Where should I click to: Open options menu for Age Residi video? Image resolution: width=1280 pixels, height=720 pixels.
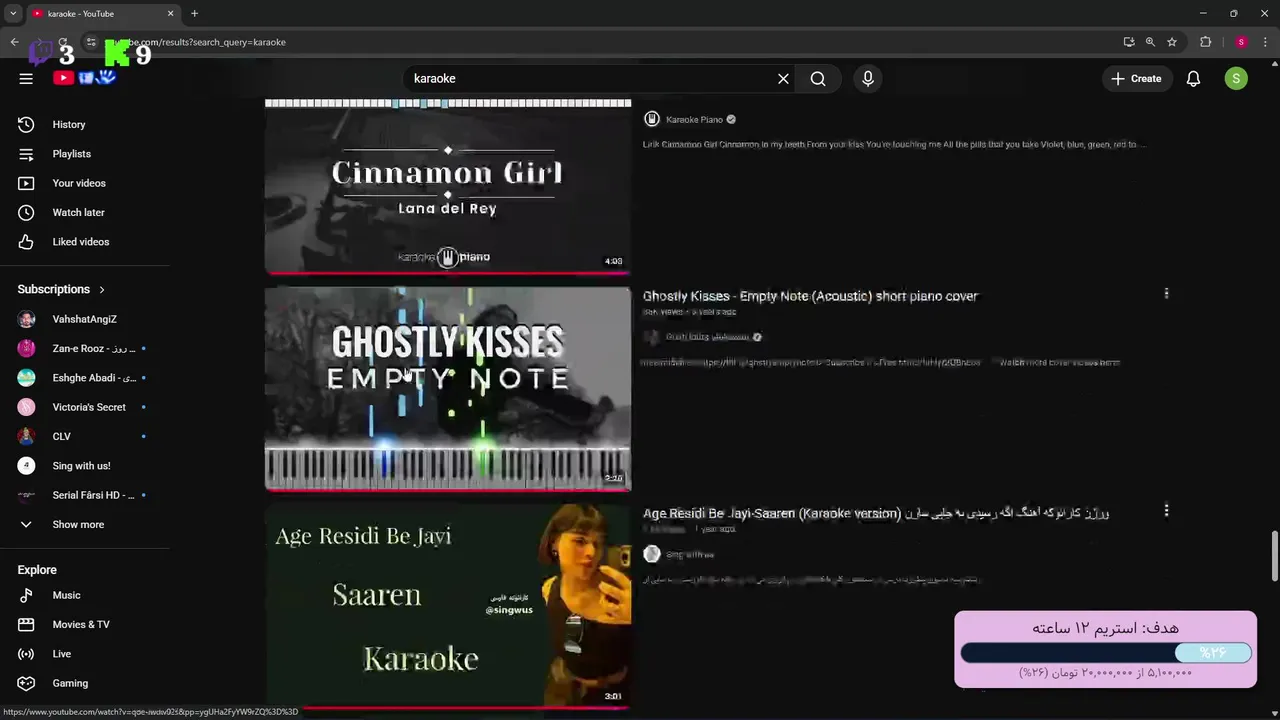[1166, 511]
